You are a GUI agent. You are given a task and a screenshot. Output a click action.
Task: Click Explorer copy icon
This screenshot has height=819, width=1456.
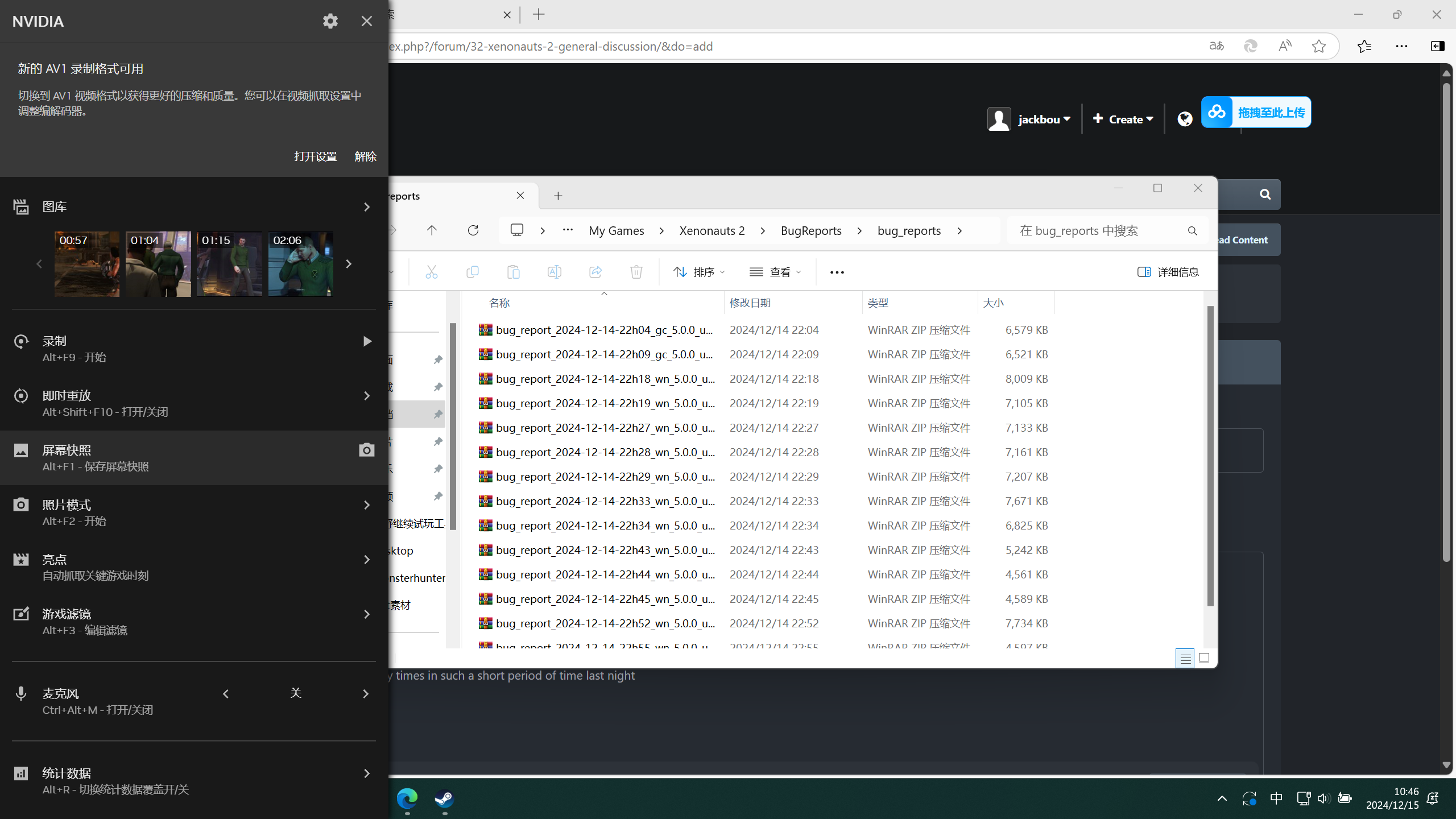473,272
